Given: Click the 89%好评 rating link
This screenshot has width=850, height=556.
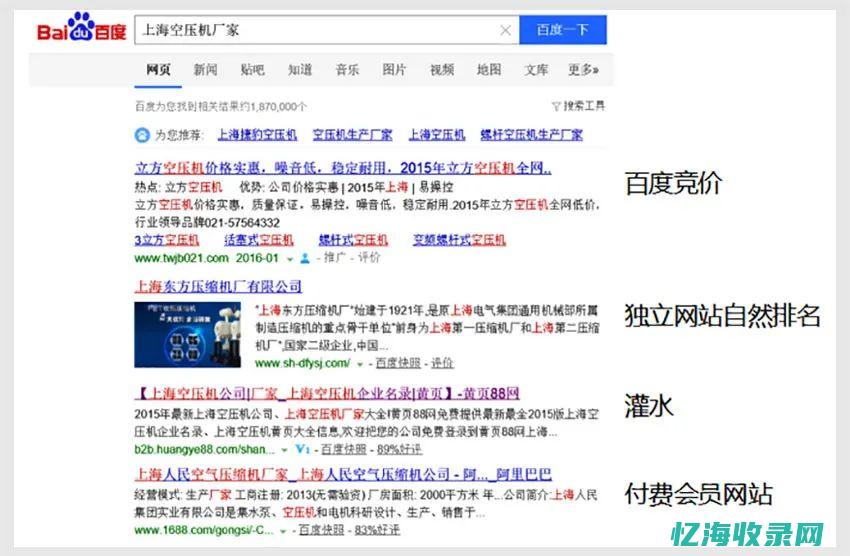Looking at the screenshot, I should tap(400, 449).
